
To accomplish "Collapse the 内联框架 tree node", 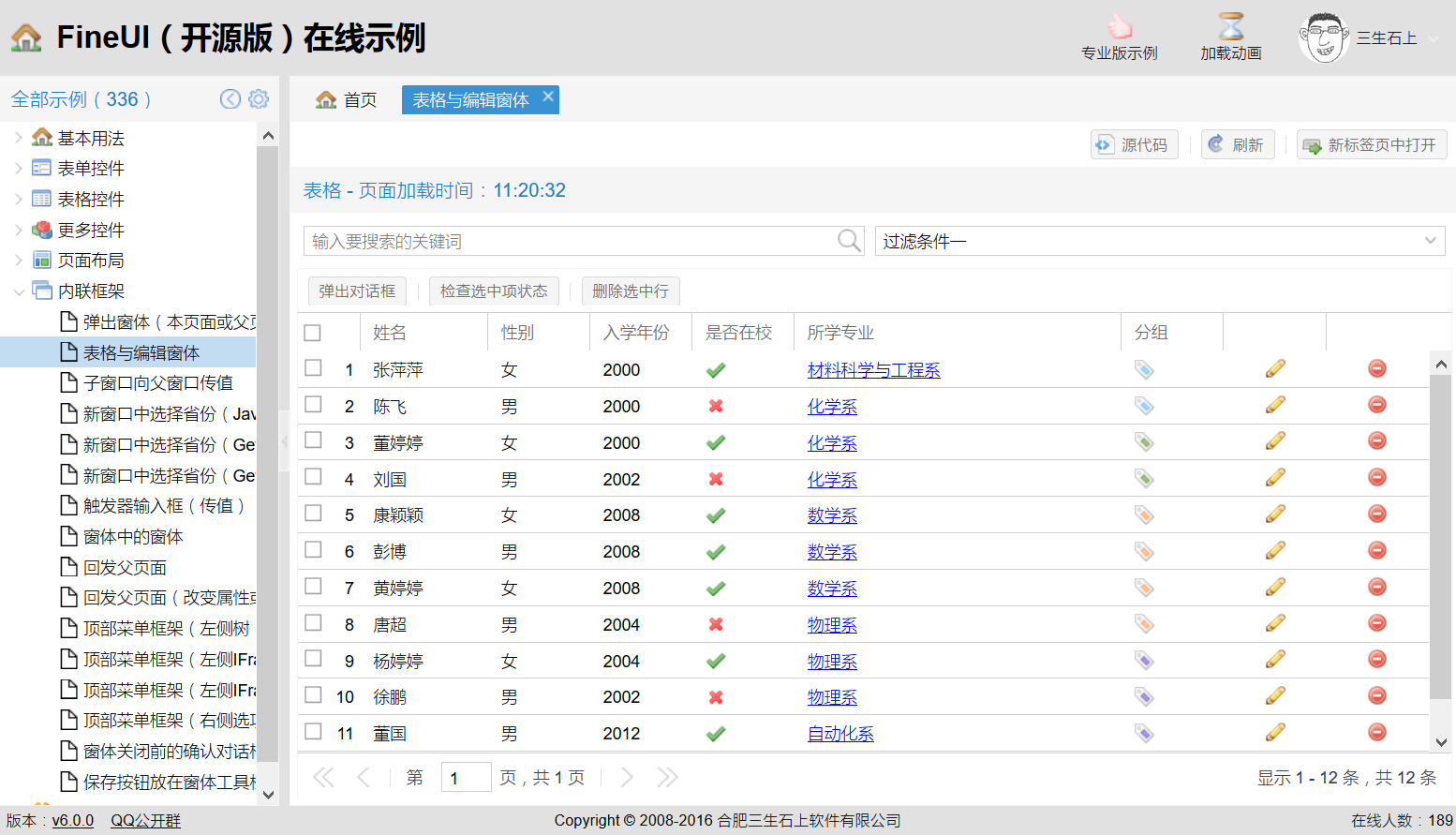I will [x=19, y=291].
